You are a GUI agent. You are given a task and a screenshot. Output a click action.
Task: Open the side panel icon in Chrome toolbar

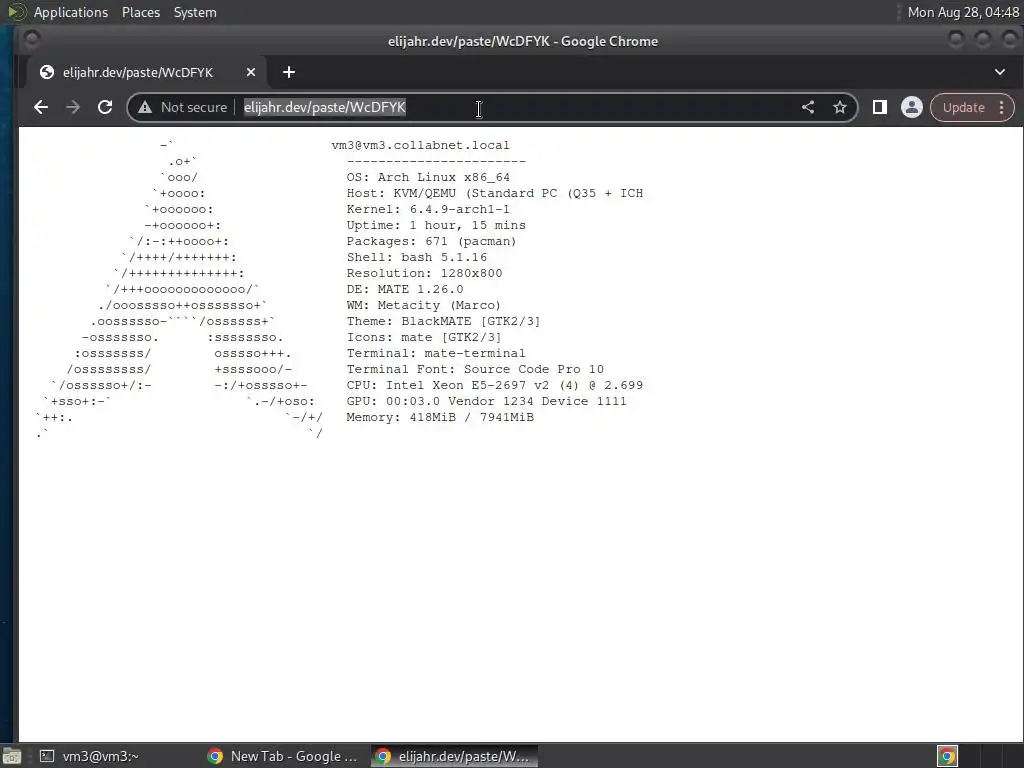click(x=880, y=107)
